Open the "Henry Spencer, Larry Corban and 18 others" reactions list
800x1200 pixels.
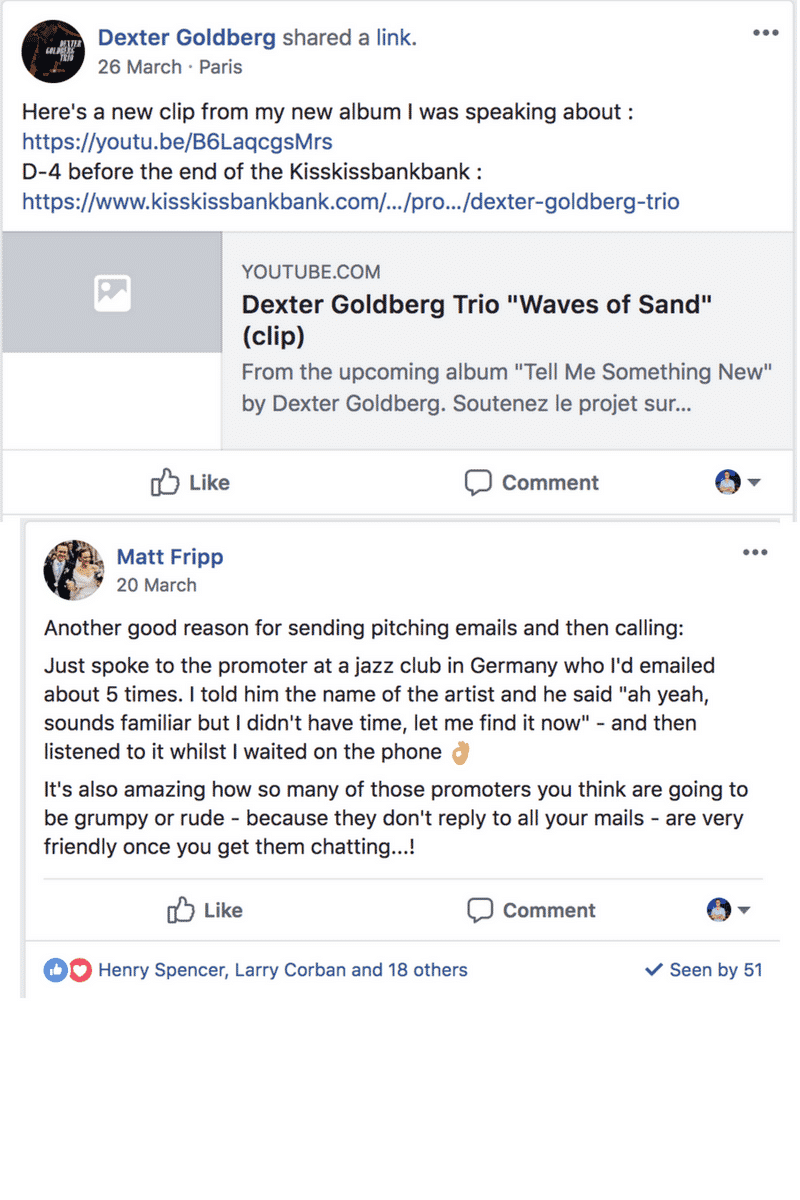pos(282,969)
